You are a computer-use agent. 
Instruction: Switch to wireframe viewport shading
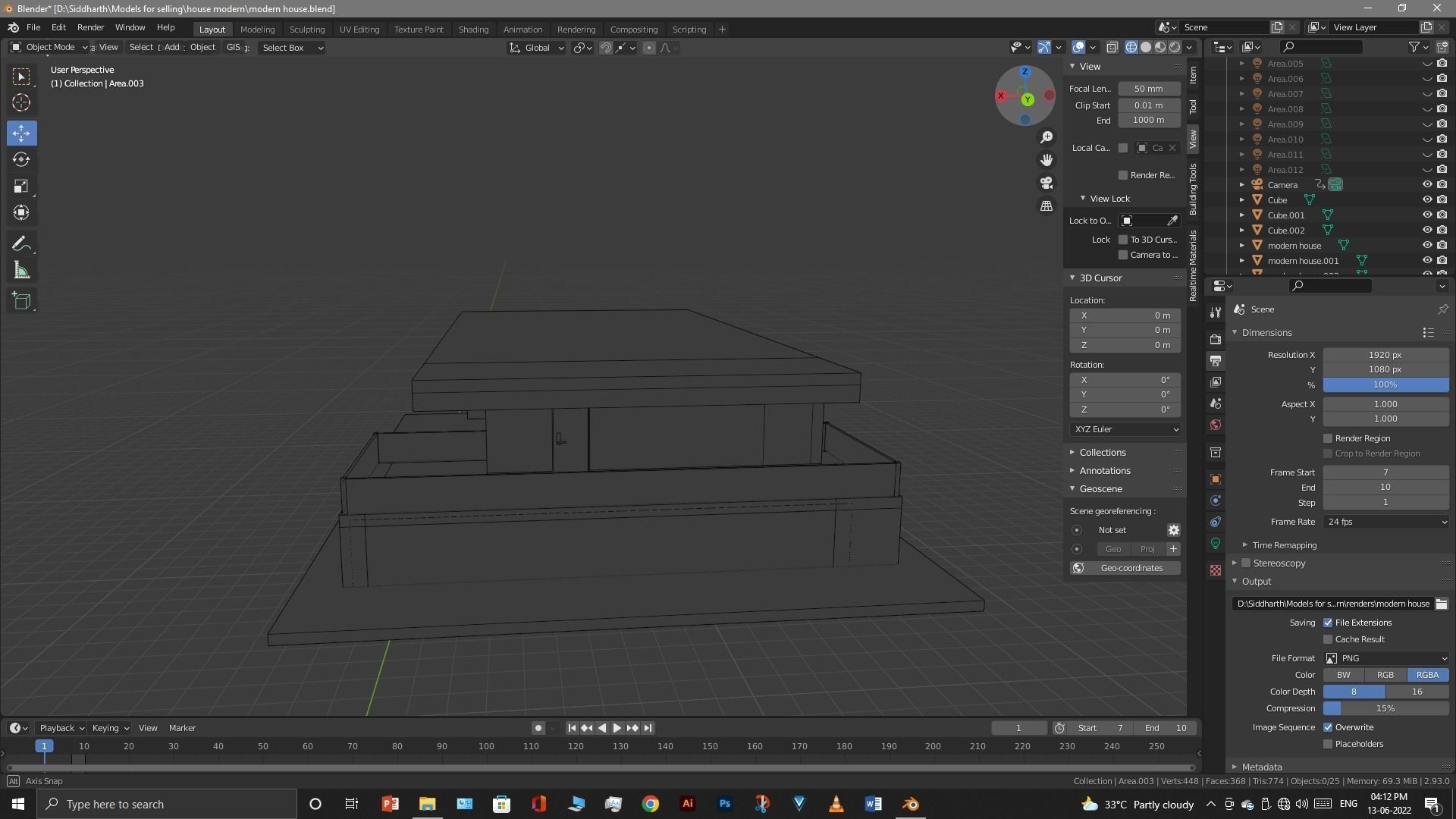click(1131, 47)
